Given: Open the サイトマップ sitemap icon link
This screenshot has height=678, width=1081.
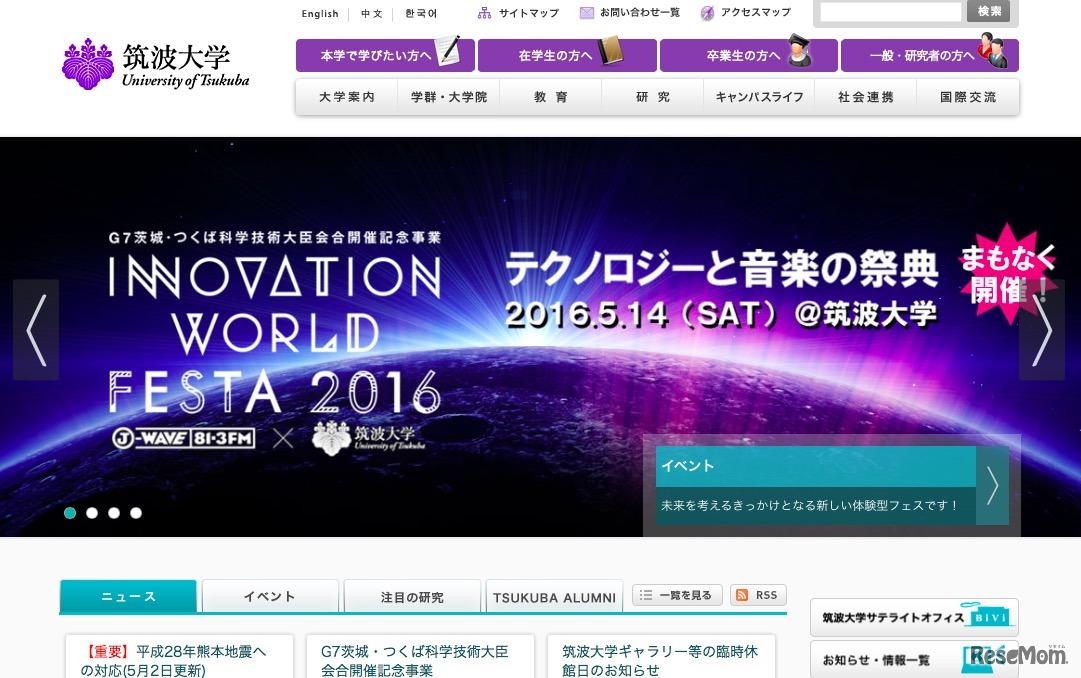Looking at the screenshot, I should (x=485, y=13).
